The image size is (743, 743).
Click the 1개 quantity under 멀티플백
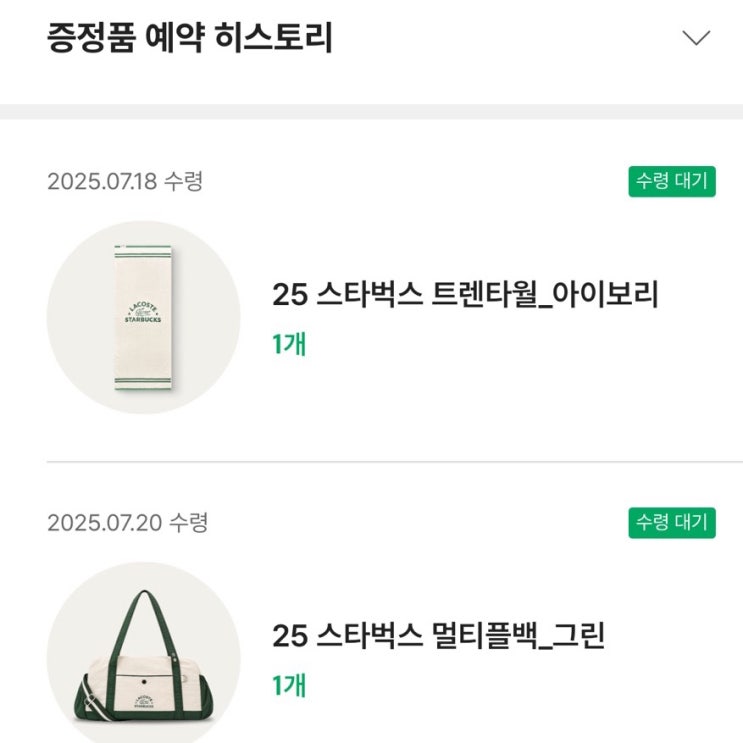289,685
